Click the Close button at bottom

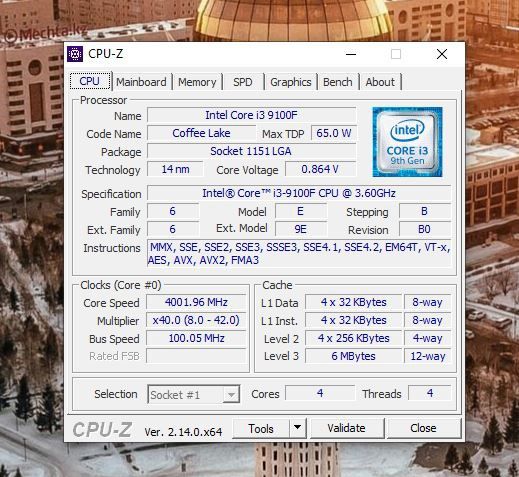[x=423, y=428]
